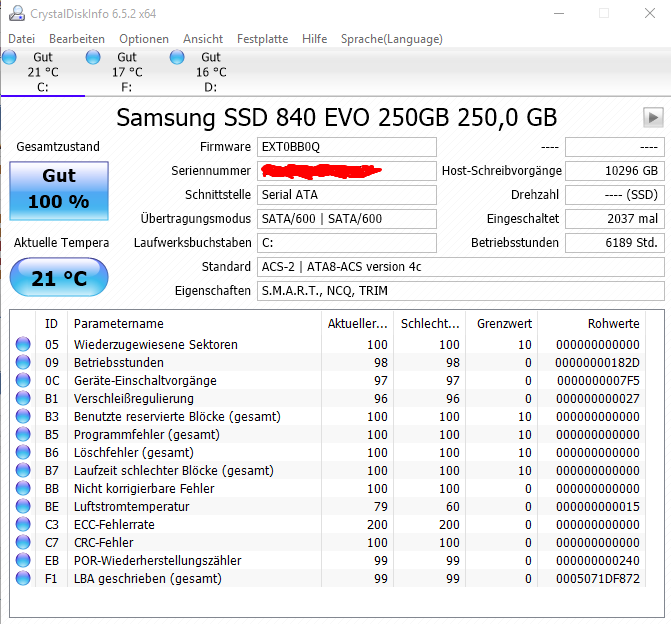671x624 pixels.
Task: Select raw value 000000000240
Action: [598, 561]
